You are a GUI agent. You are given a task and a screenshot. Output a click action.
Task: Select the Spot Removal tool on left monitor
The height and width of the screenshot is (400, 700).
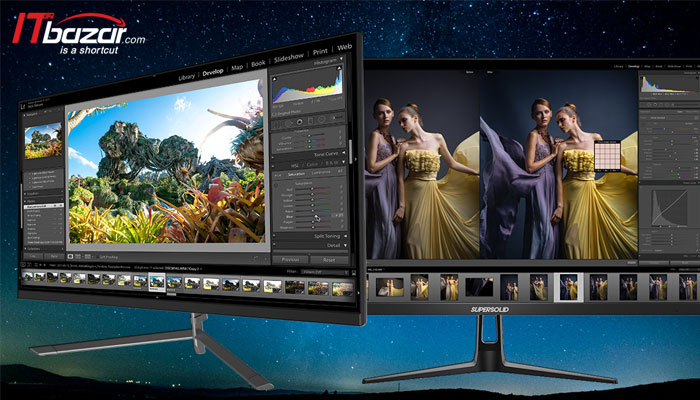coord(288,122)
